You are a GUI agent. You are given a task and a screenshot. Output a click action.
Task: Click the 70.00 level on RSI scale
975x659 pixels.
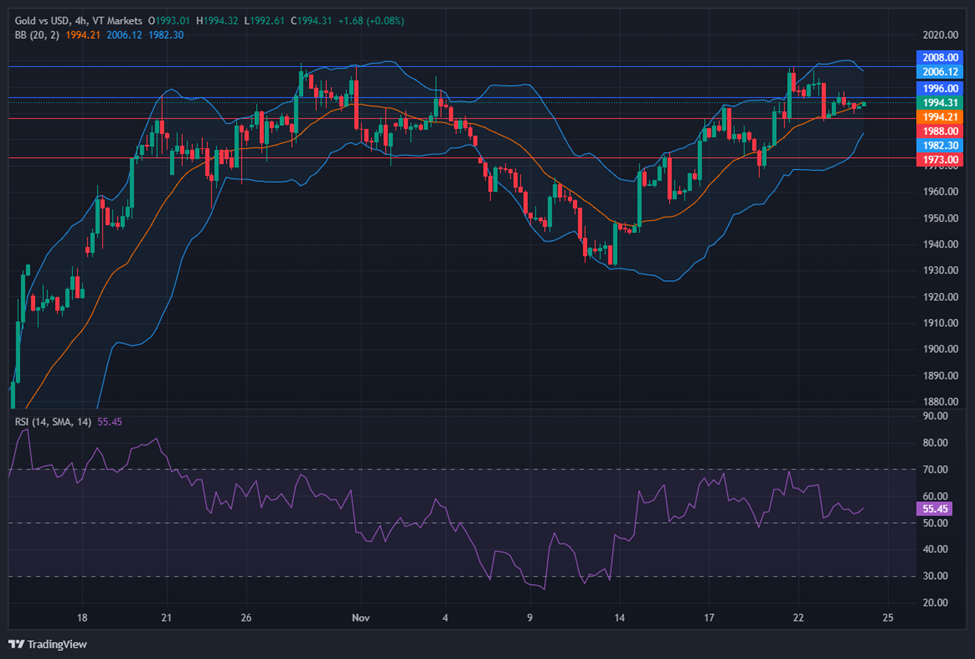(x=936, y=469)
